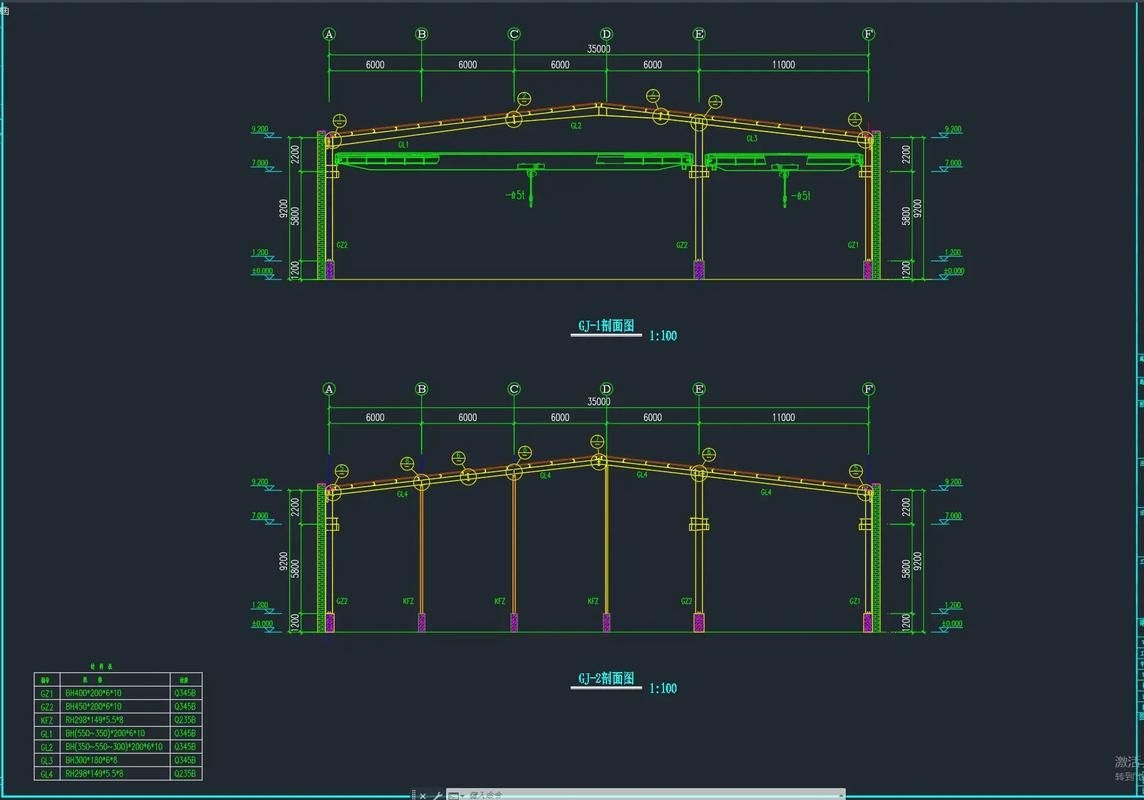1144x800 pixels.
Task: Click the ±0.000 elevation symbol right of GJ-2
Action: [950, 624]
